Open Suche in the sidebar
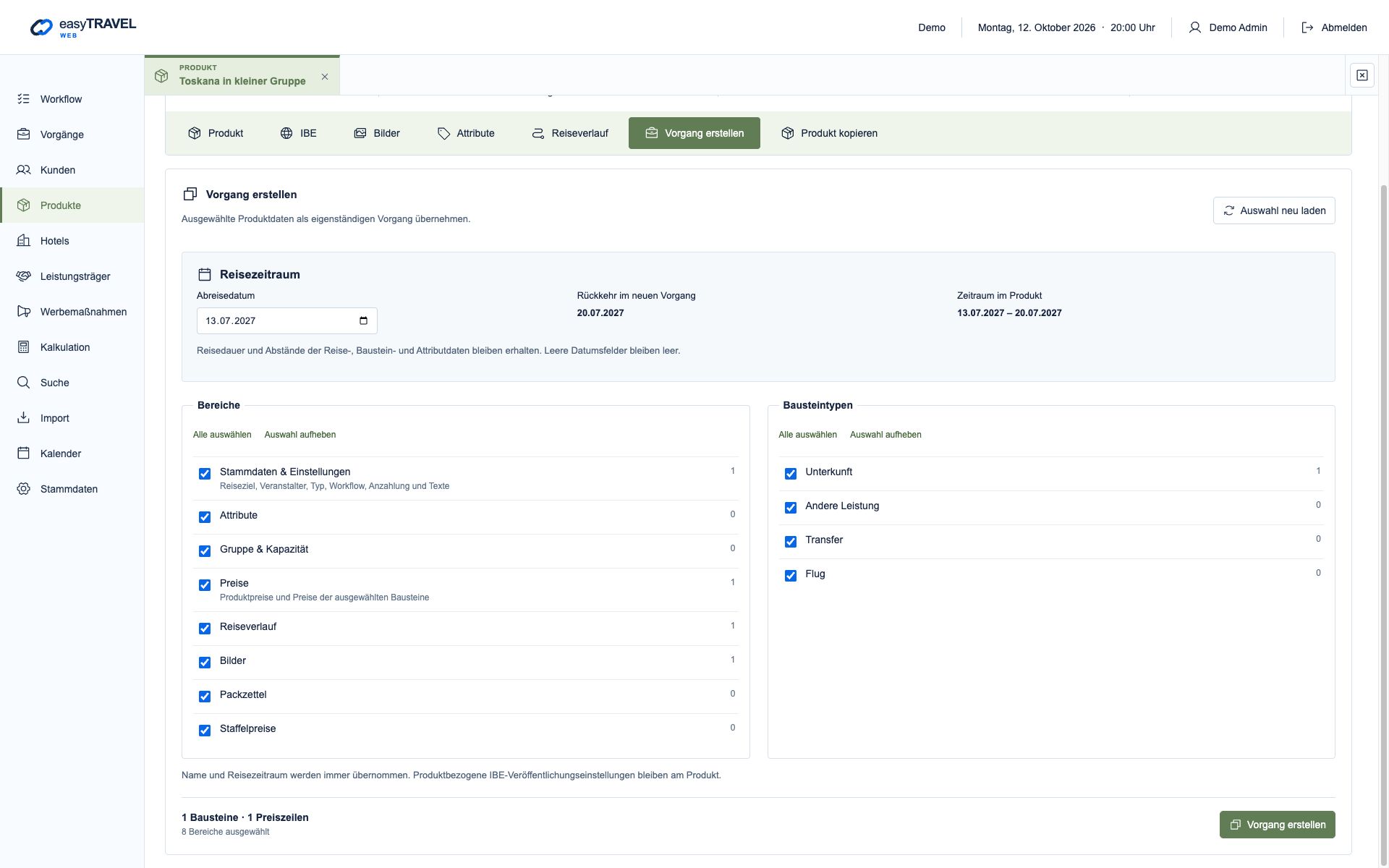1389x868 pixels. (72, 383)
